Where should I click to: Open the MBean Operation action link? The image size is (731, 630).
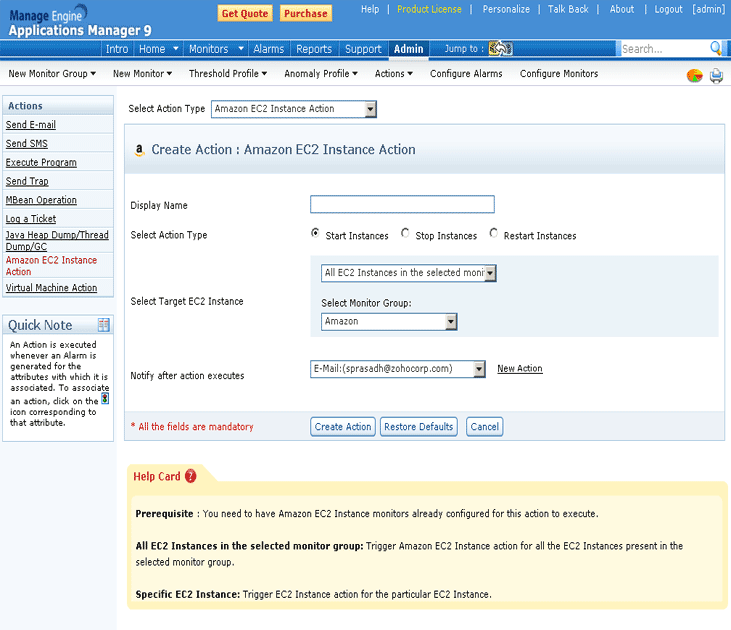(41, 200)
